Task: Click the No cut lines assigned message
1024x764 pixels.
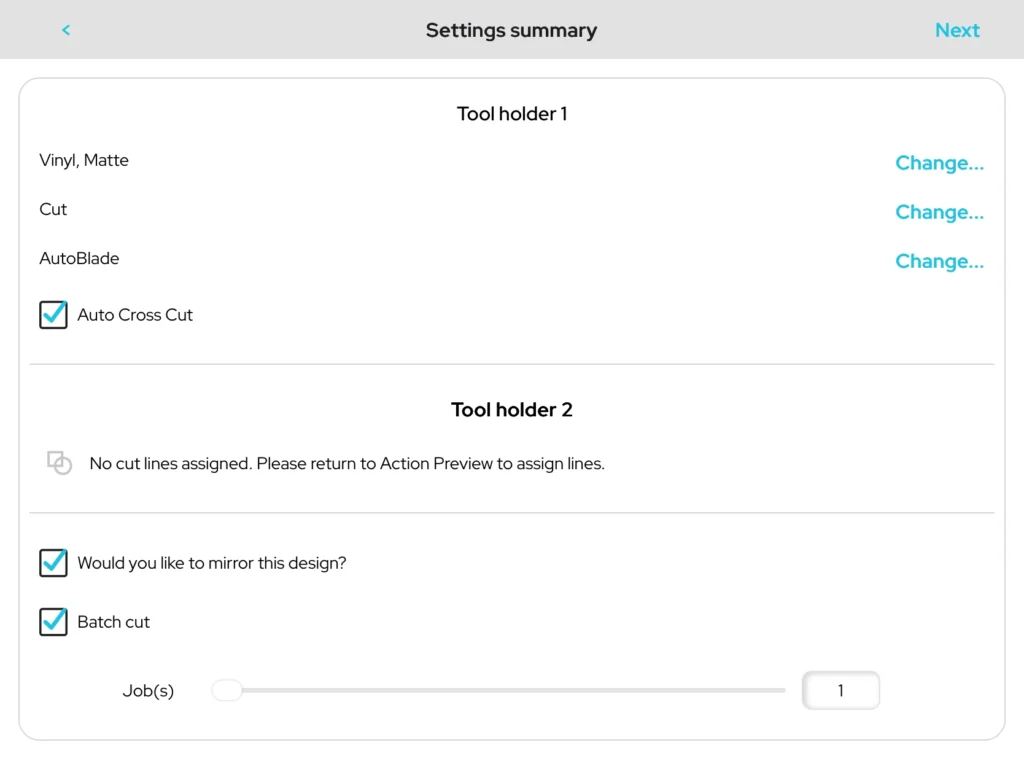Action: (347, 464)
